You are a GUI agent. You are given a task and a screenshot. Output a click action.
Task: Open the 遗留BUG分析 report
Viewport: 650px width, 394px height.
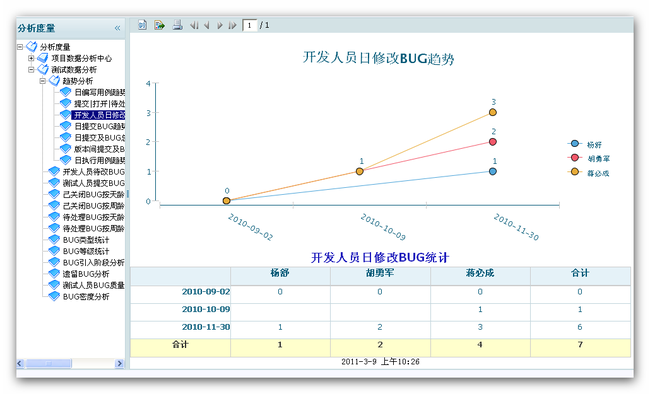[86, 274]
